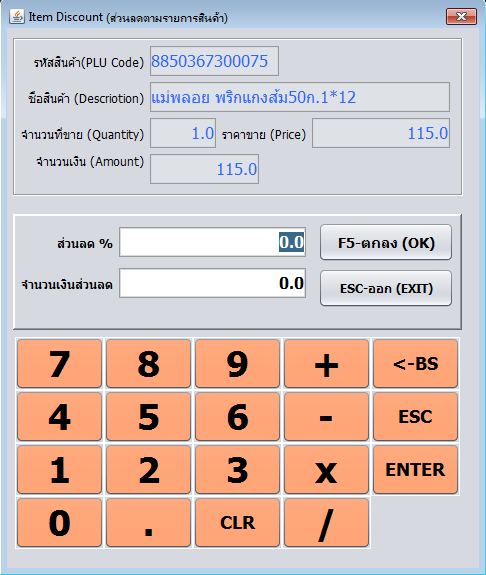This screenshot has height=575, width=486.
Task: Tap keypad digit 8
Action: click(x=149, y=363)
